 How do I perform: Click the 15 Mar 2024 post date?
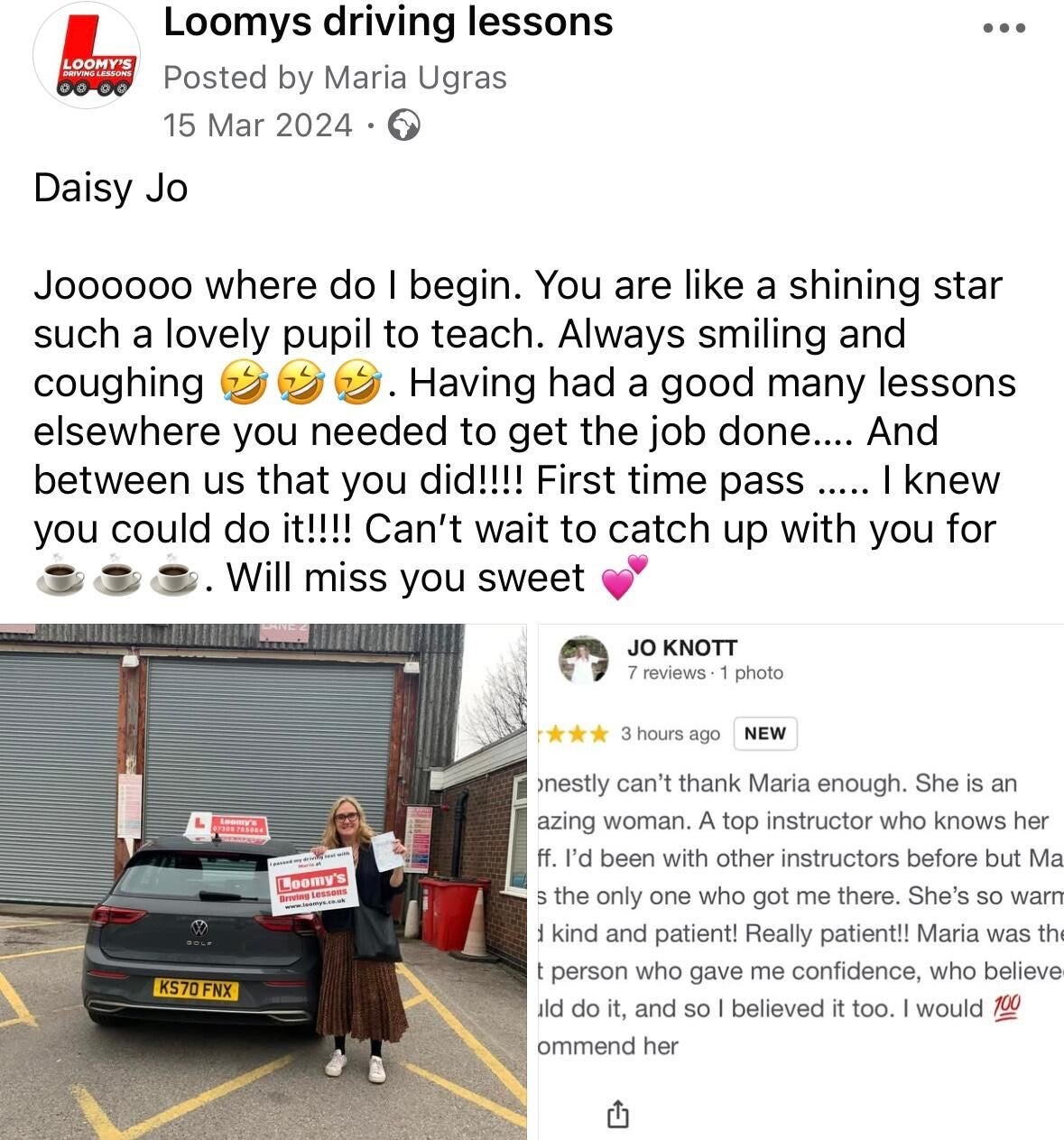pos(258,125)
